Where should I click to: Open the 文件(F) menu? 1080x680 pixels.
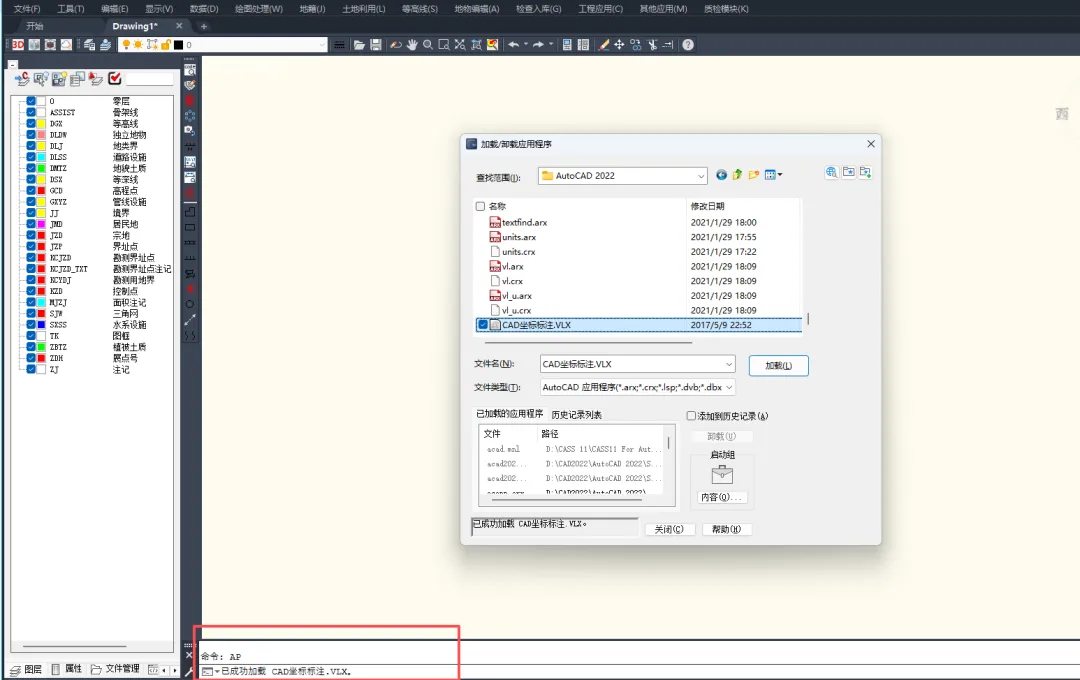click(x=27, y=9)
